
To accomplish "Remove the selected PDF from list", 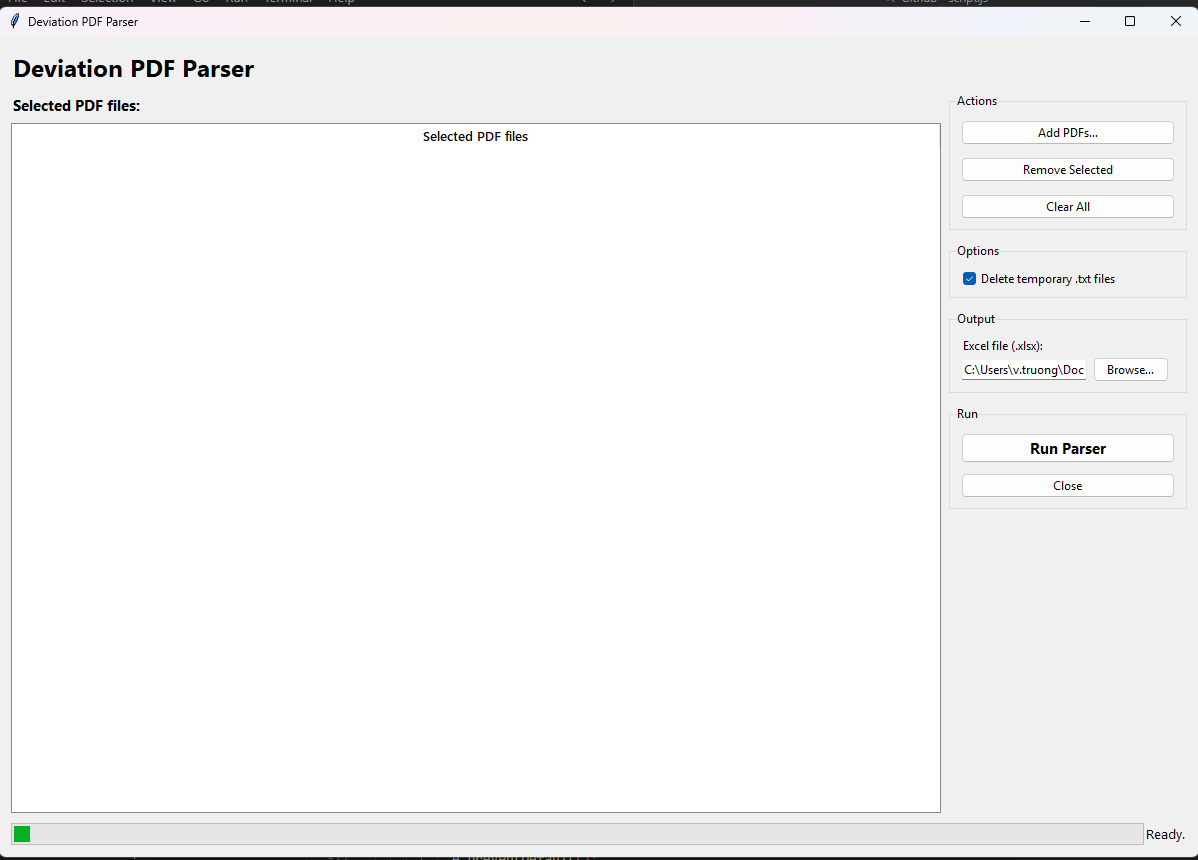I will coord(1067,170).
